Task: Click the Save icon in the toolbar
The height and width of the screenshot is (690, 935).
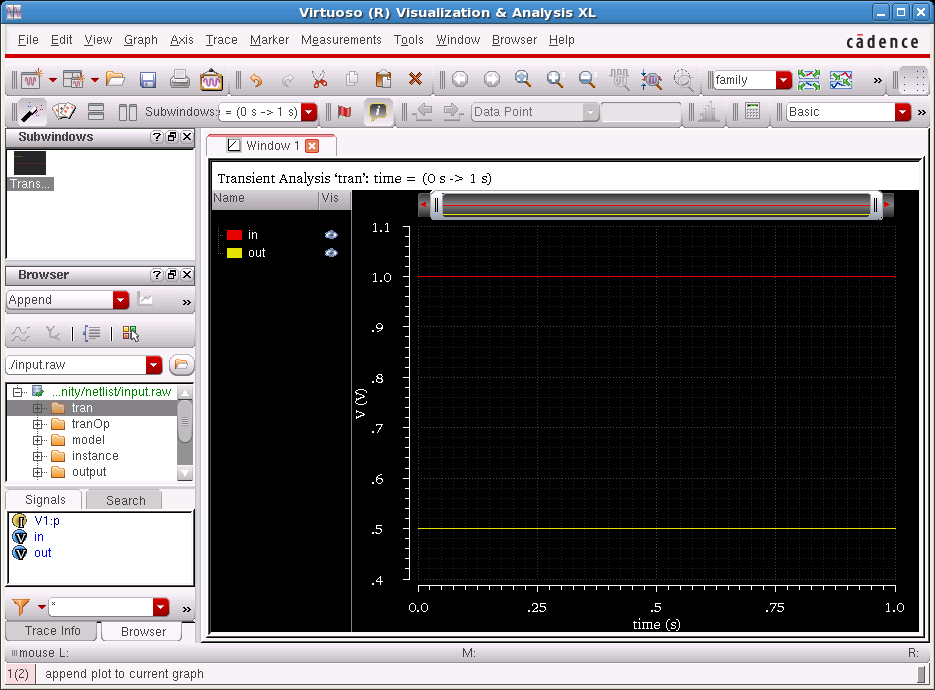Action: pyautogui.click(x=148, y=80)
